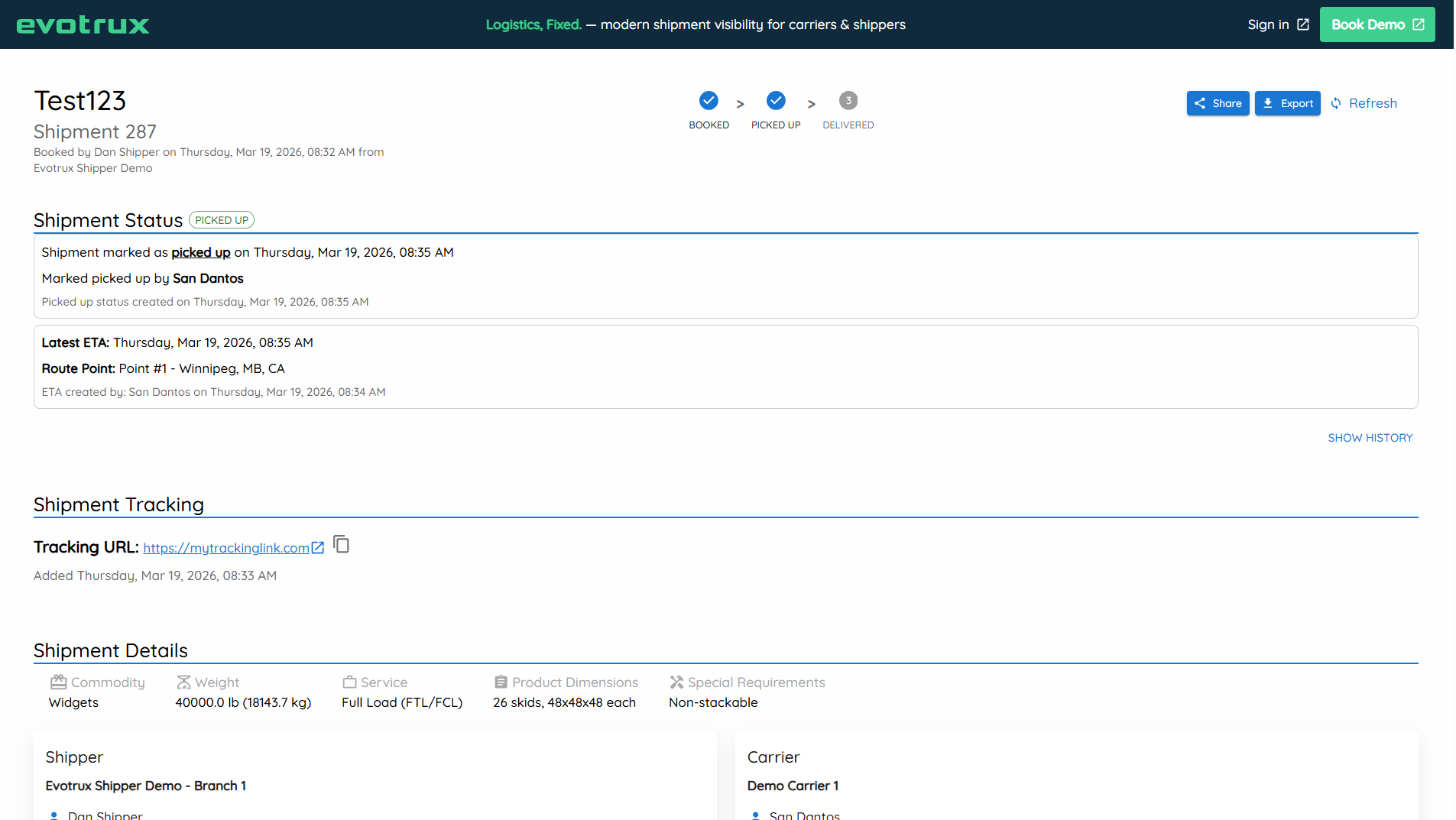Refresh the shipment page
Image resolution: width=1456 pixels, height=820 pixels.
(x=1364, y=103)
